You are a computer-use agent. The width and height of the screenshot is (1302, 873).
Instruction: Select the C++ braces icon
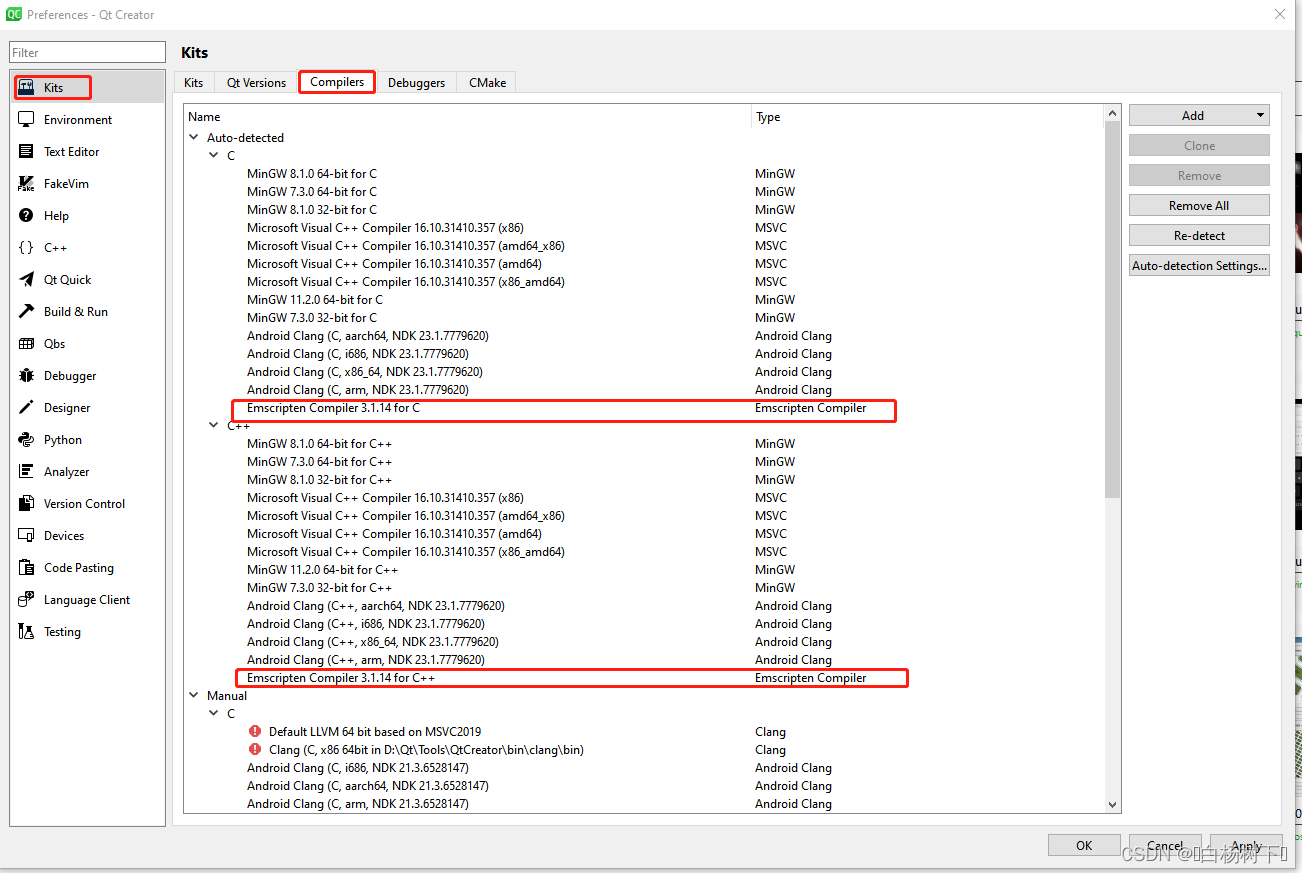[x=27, y=247]
